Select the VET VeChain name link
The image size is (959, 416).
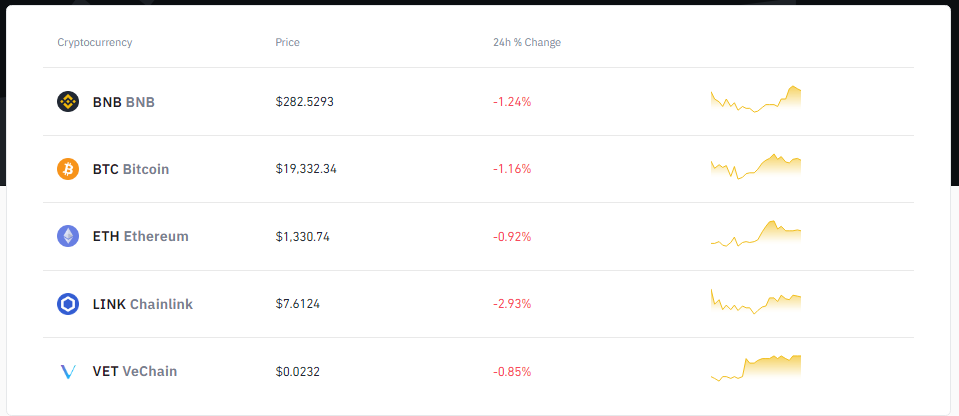[x=135, y=371]
